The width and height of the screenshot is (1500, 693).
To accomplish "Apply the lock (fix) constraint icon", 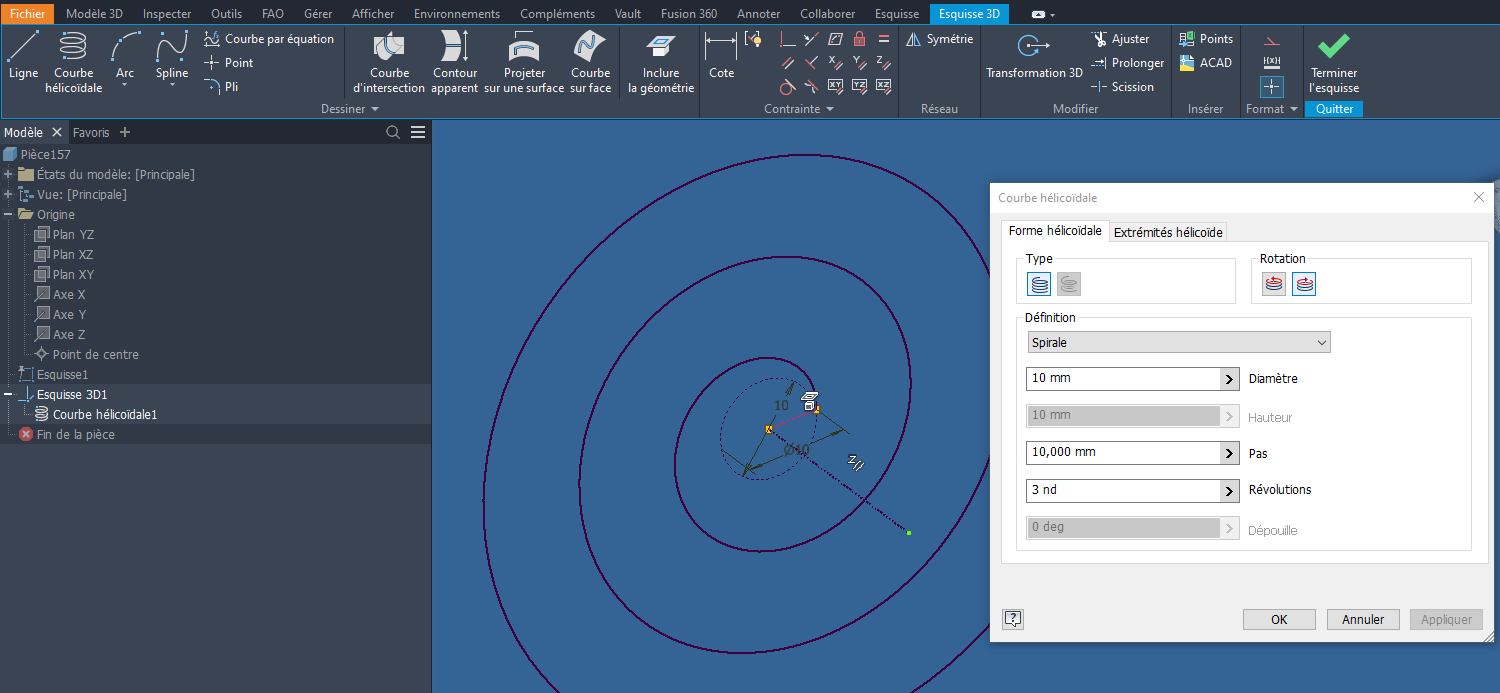I will click(859, 39).
